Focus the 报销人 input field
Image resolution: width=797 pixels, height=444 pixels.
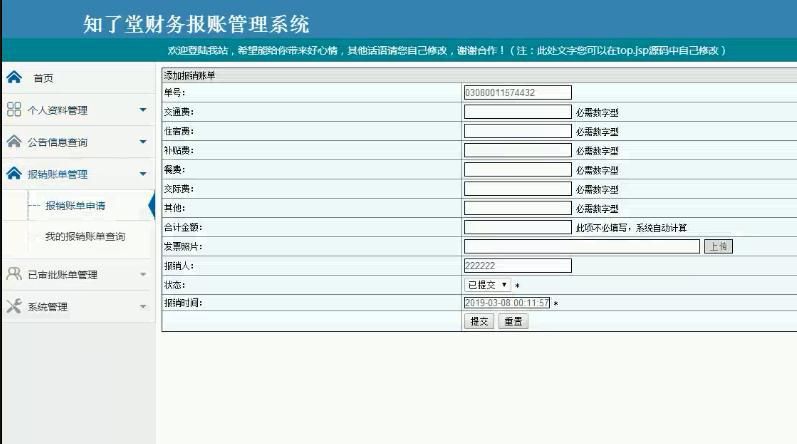(x=517, y=265)
